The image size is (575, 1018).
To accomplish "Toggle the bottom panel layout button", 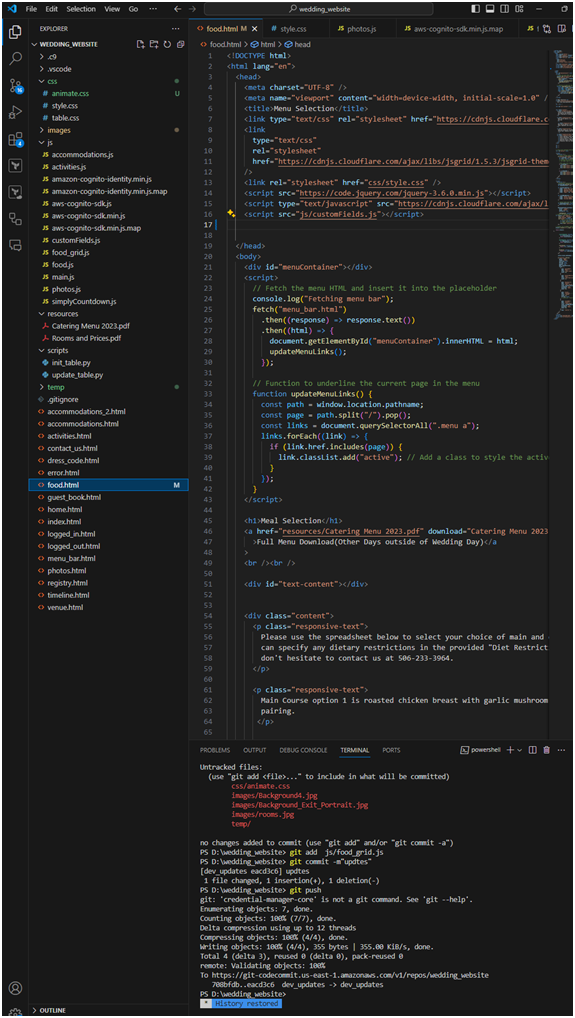I will point(489,9).
